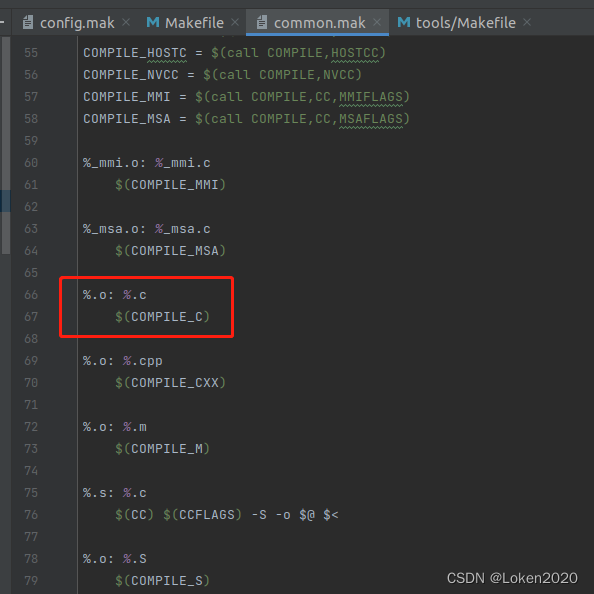Screen dimensions: 594x594
Task: Click $(COMPILE_S) on line 79
Action: tap(163, 581)
